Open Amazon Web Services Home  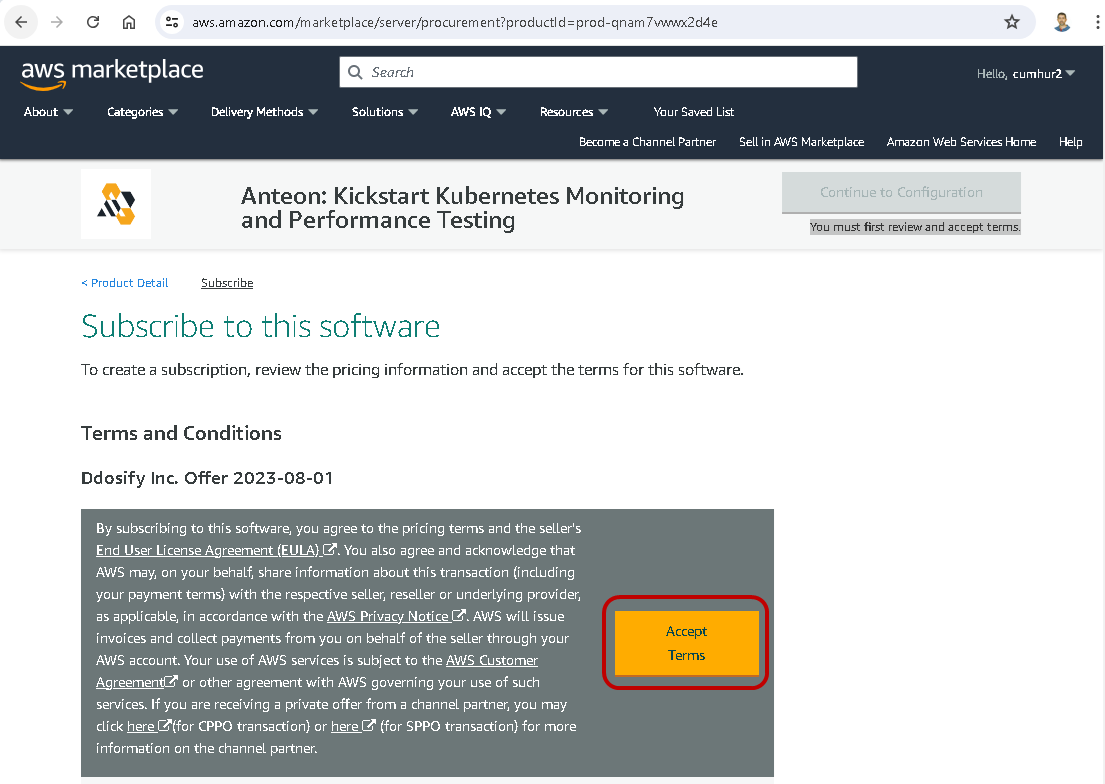[961, 142]
